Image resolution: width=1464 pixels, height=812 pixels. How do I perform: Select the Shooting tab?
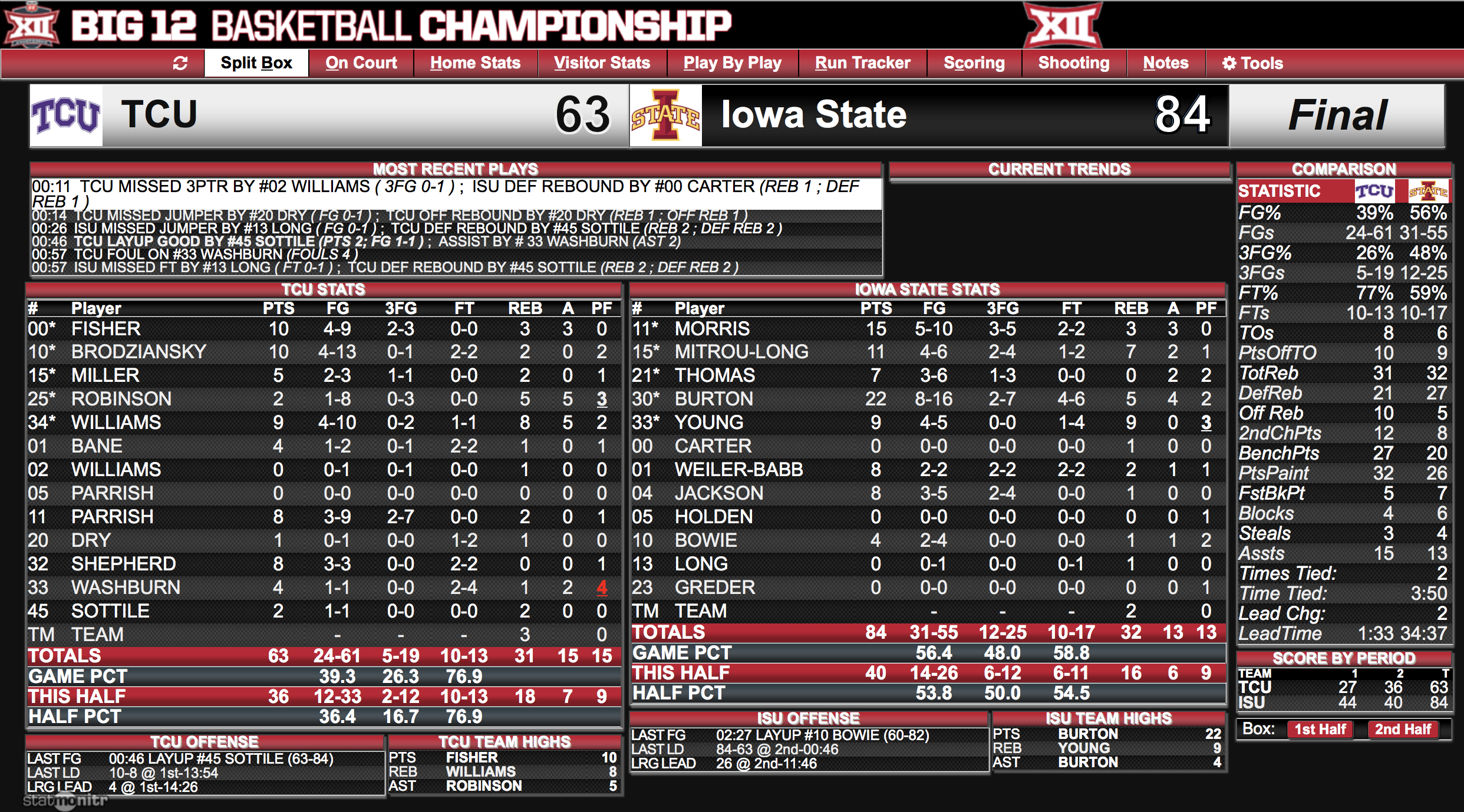tap(1073, 63)
